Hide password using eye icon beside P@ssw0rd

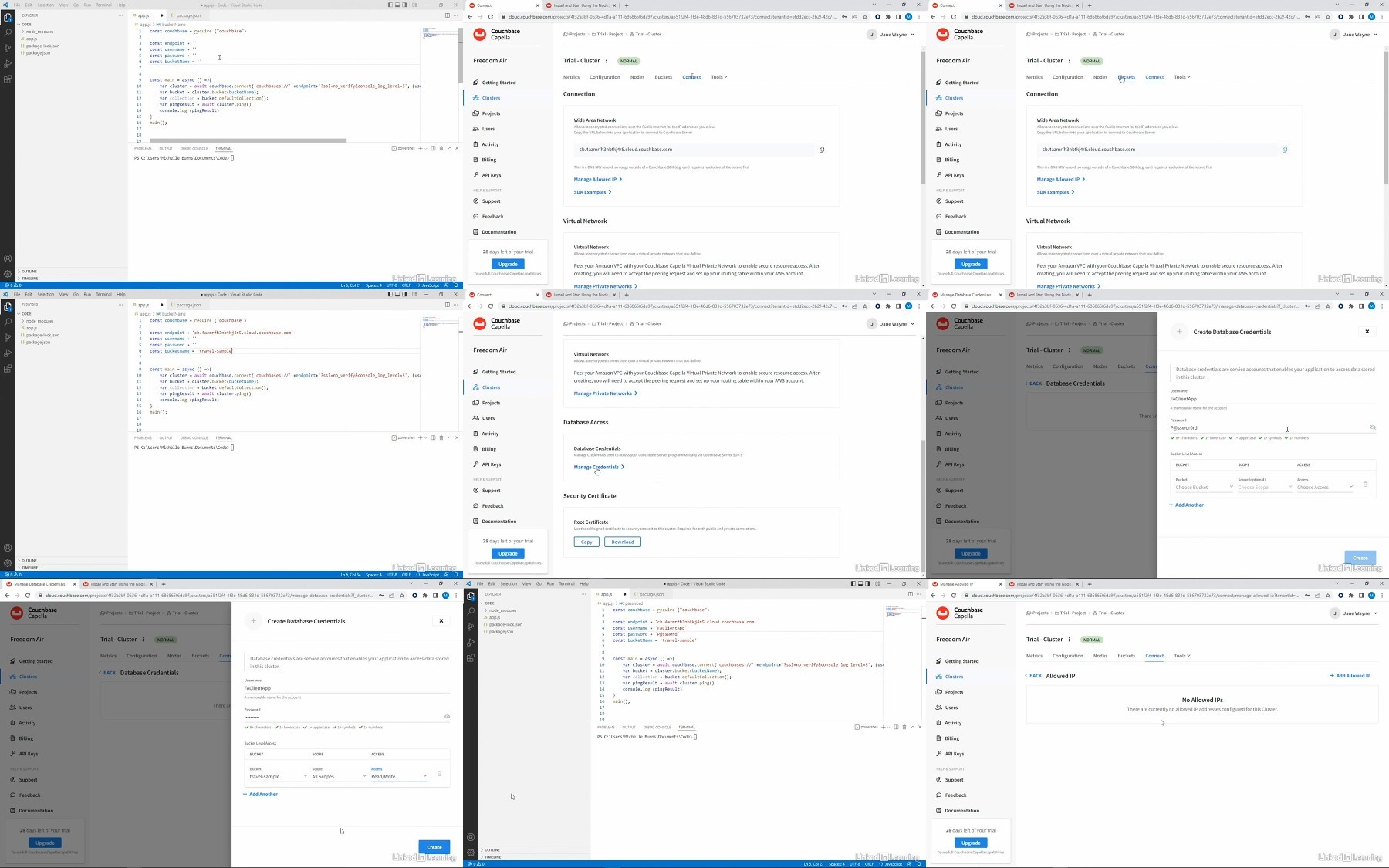[x=1372, y=427]
